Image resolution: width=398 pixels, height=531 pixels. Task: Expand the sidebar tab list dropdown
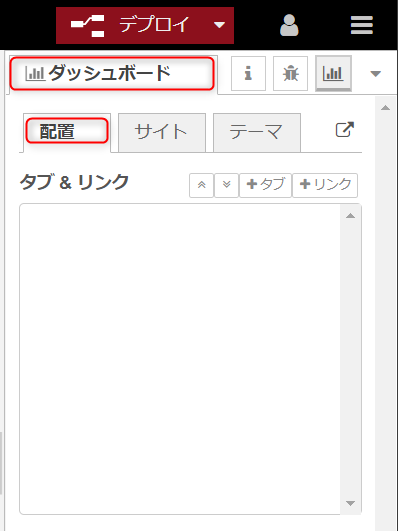click(x=376, y=73)
